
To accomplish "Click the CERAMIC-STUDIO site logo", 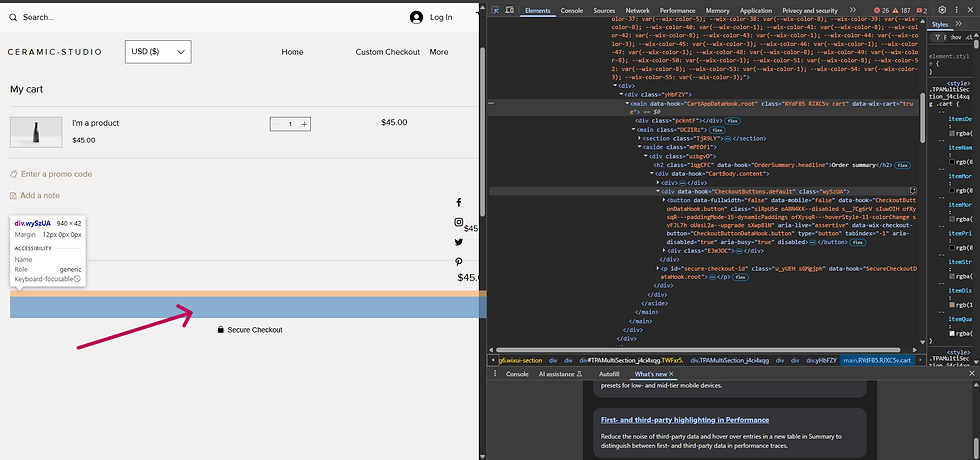I will click(x=54, y=52).
